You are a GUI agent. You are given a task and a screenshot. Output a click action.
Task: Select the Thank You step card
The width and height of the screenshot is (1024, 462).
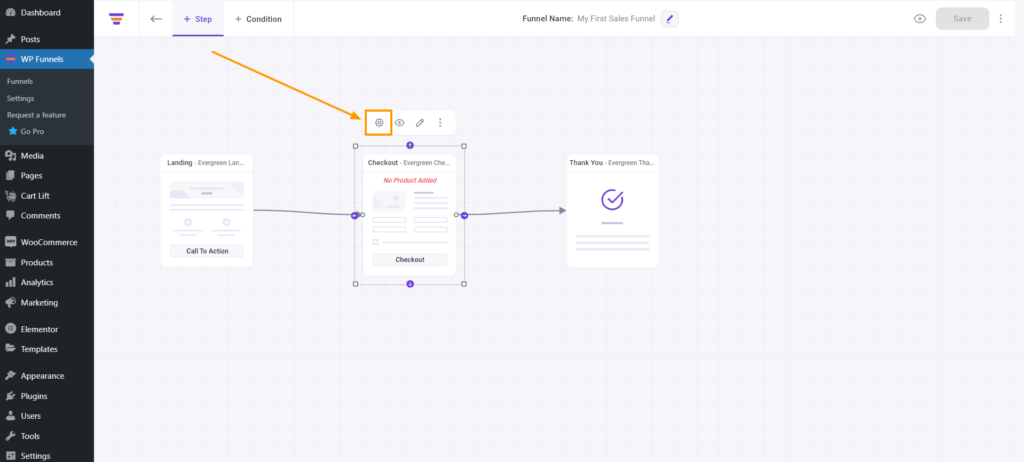613,210
